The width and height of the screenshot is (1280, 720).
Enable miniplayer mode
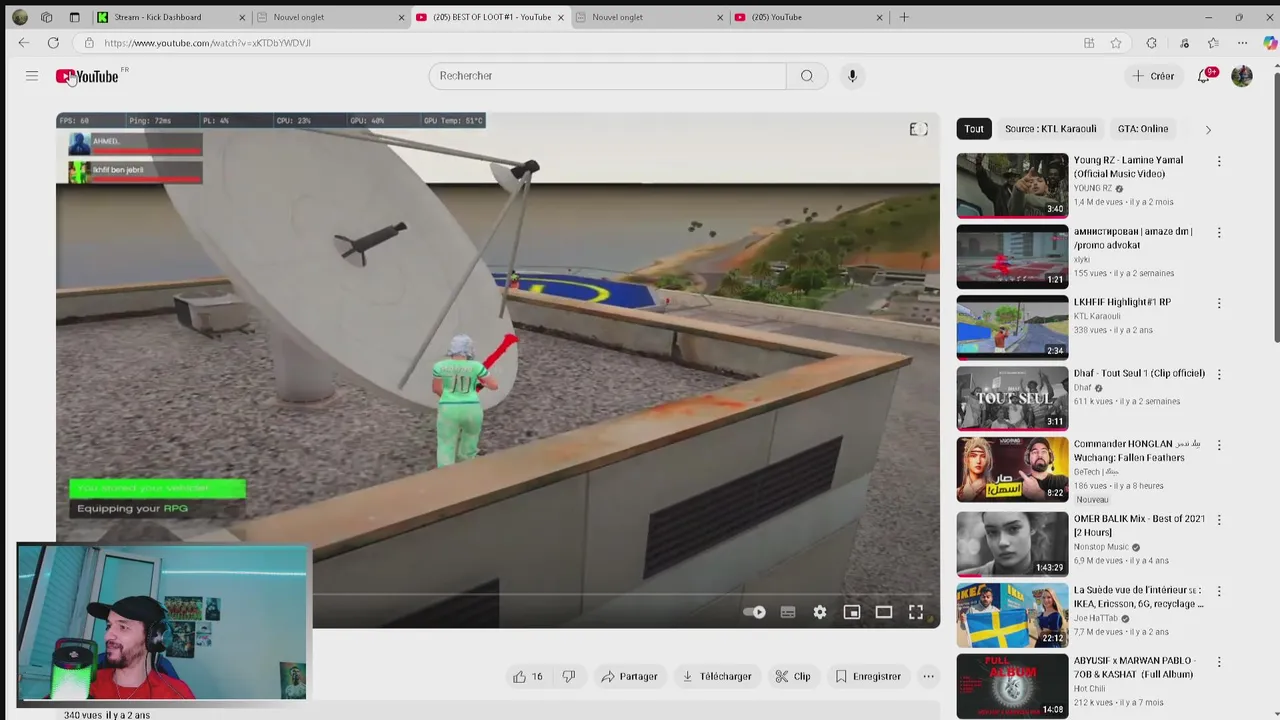coord(852,612)
